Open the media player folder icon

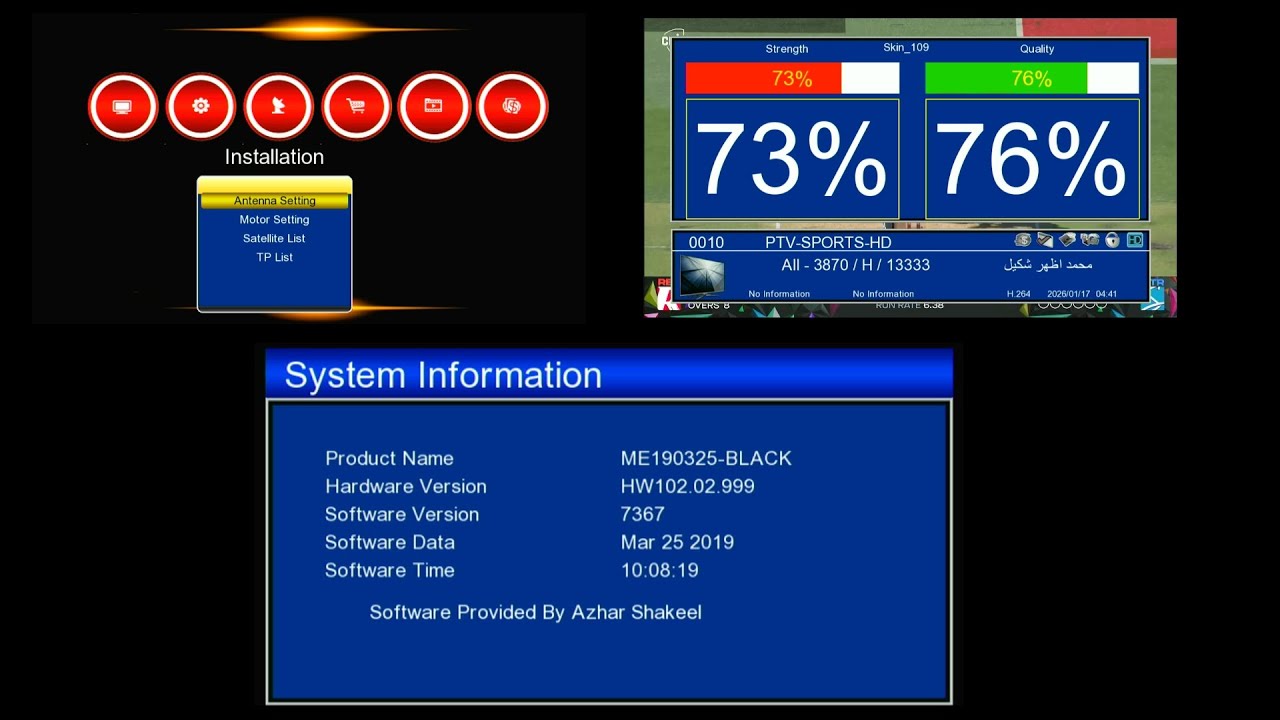[x=433, y=106]
